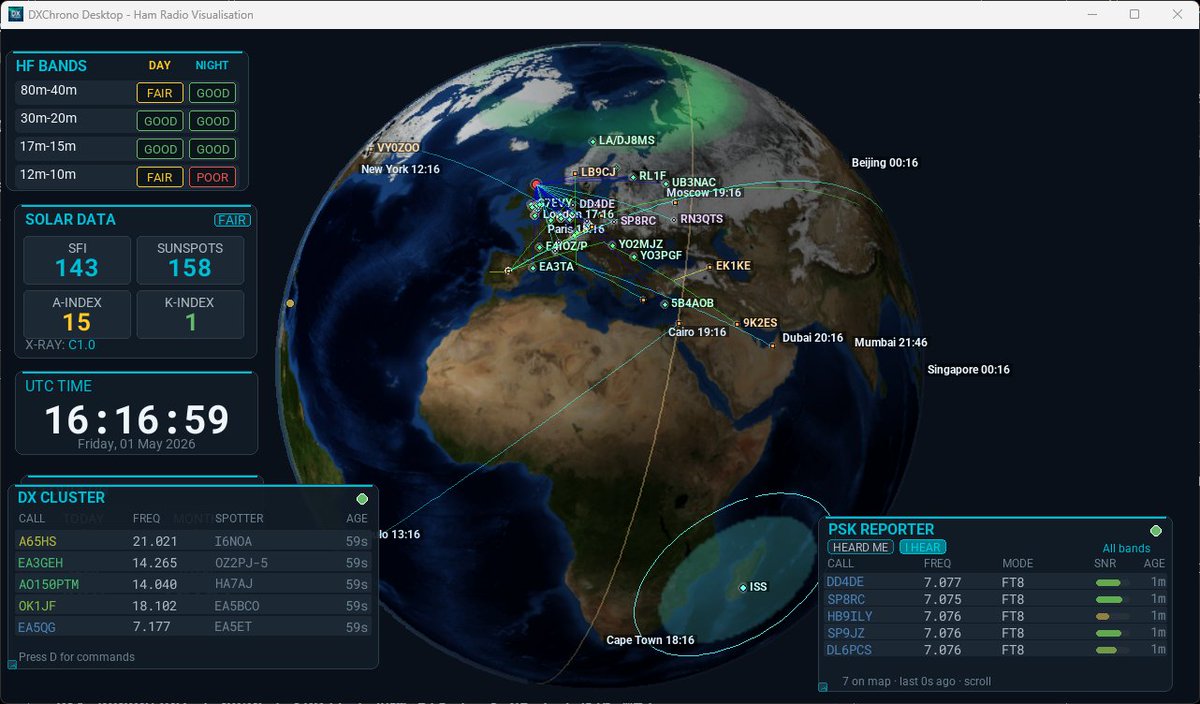Select the 5B4AOB station marker

665,303
